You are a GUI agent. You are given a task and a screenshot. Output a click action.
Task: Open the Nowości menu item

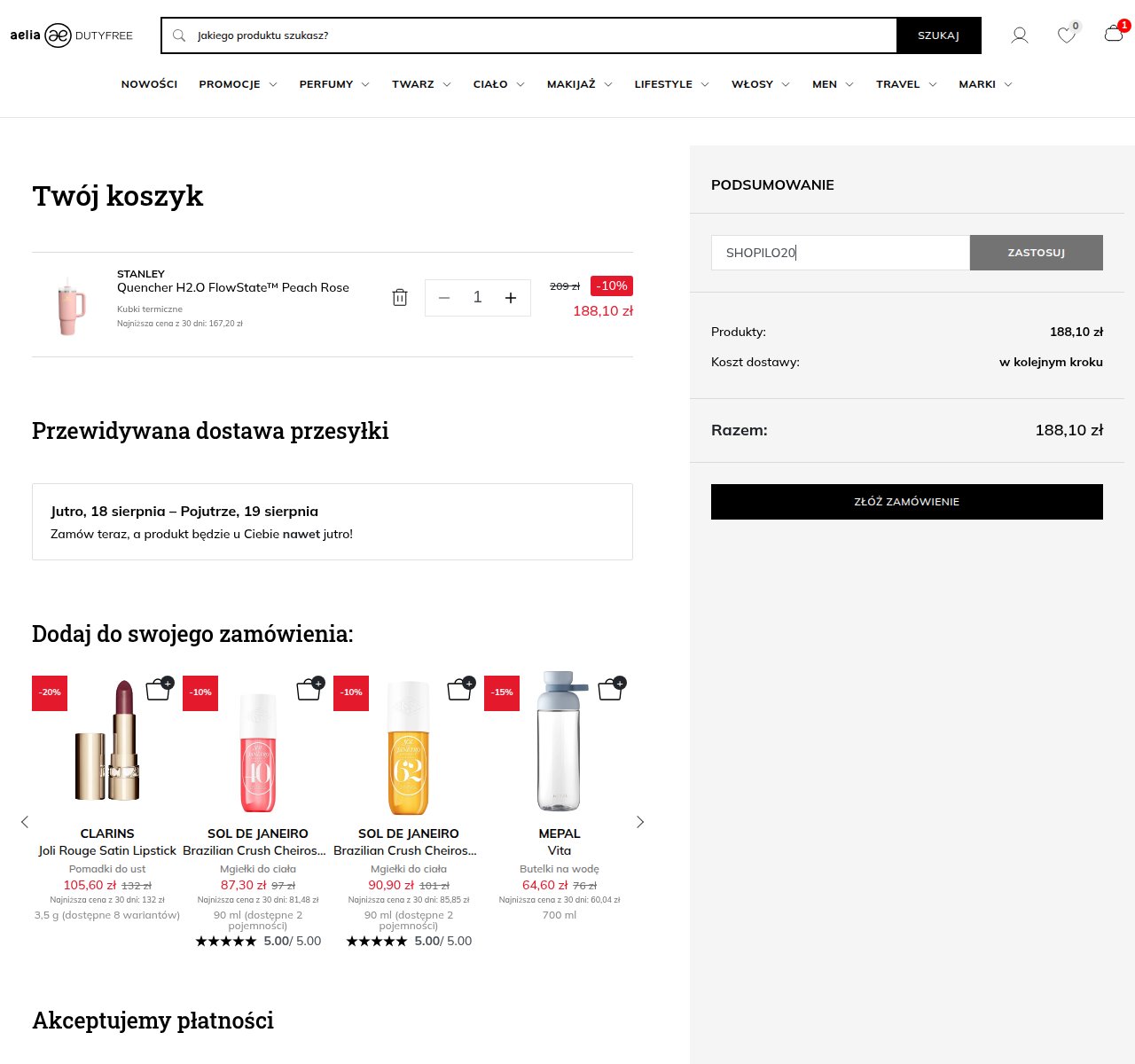coord(149,84)
